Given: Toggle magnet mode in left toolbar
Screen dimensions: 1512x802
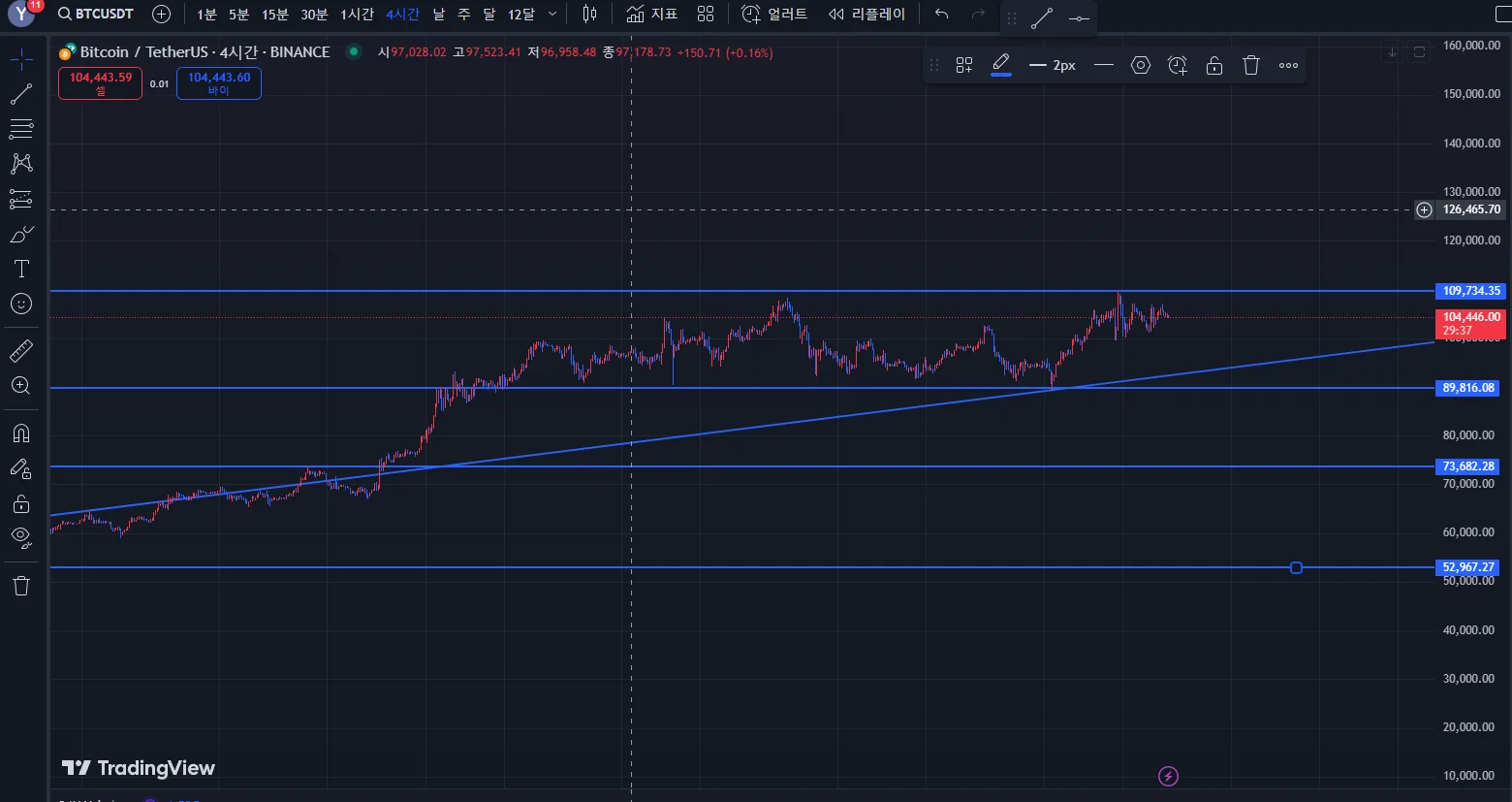Looking at the screenshot, I should pyautogui.click(x=21, y=433).
